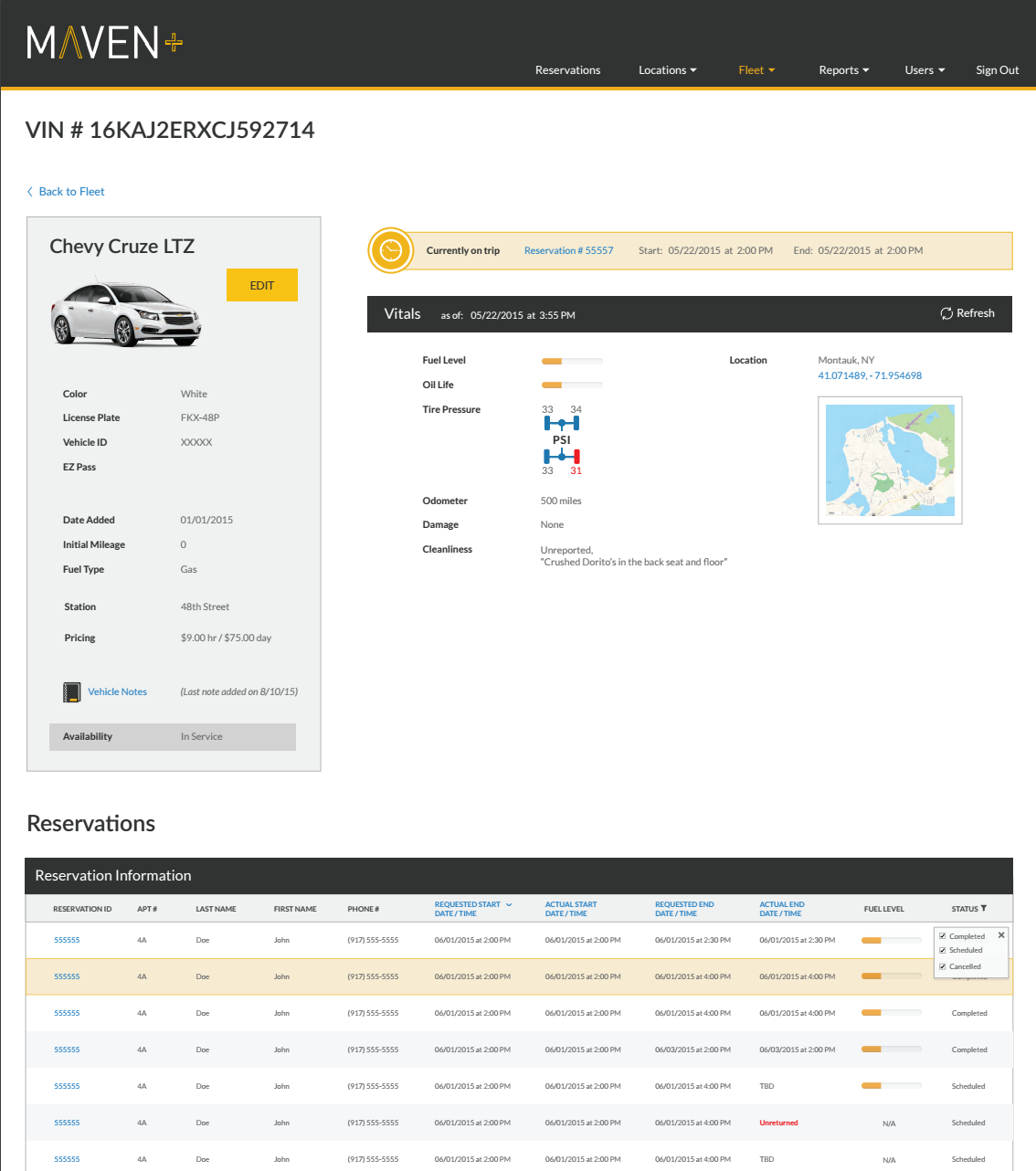Open the Fleet dropdown menu
Image resolution: width=1036 pixels, height=1171 pixels.
[756, 70]
